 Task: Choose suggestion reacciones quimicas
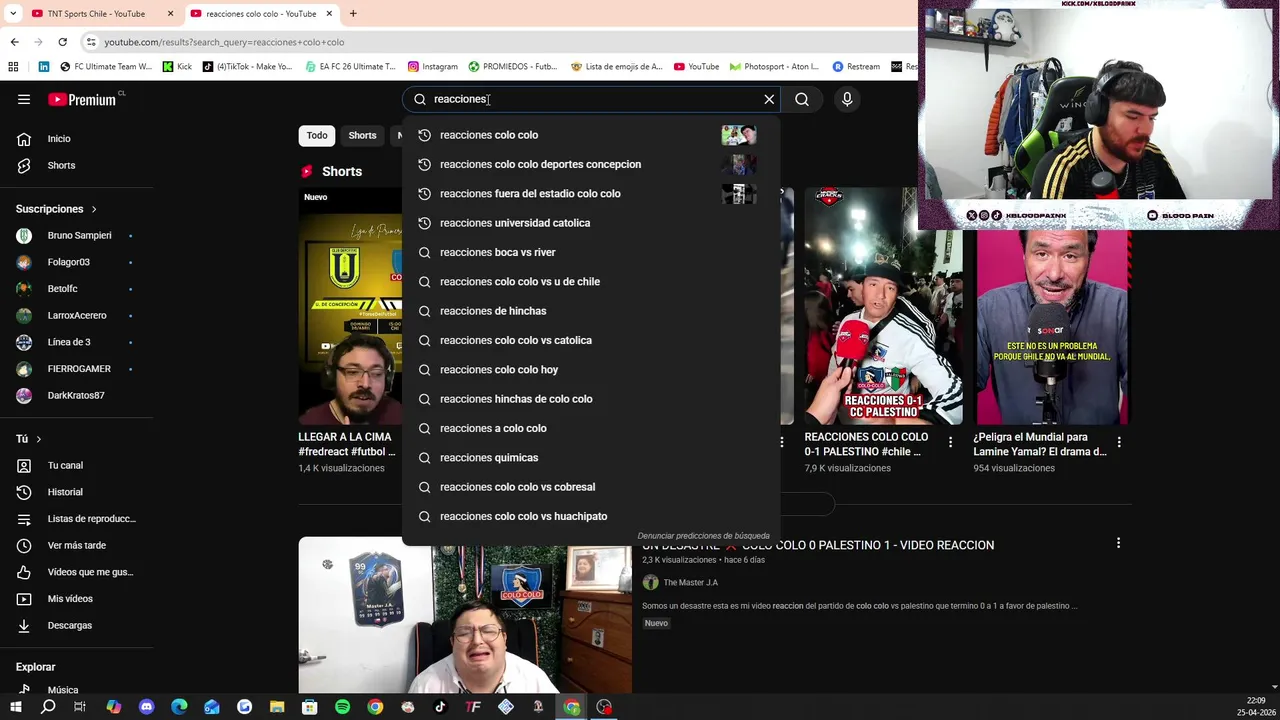tap(591, 458)
